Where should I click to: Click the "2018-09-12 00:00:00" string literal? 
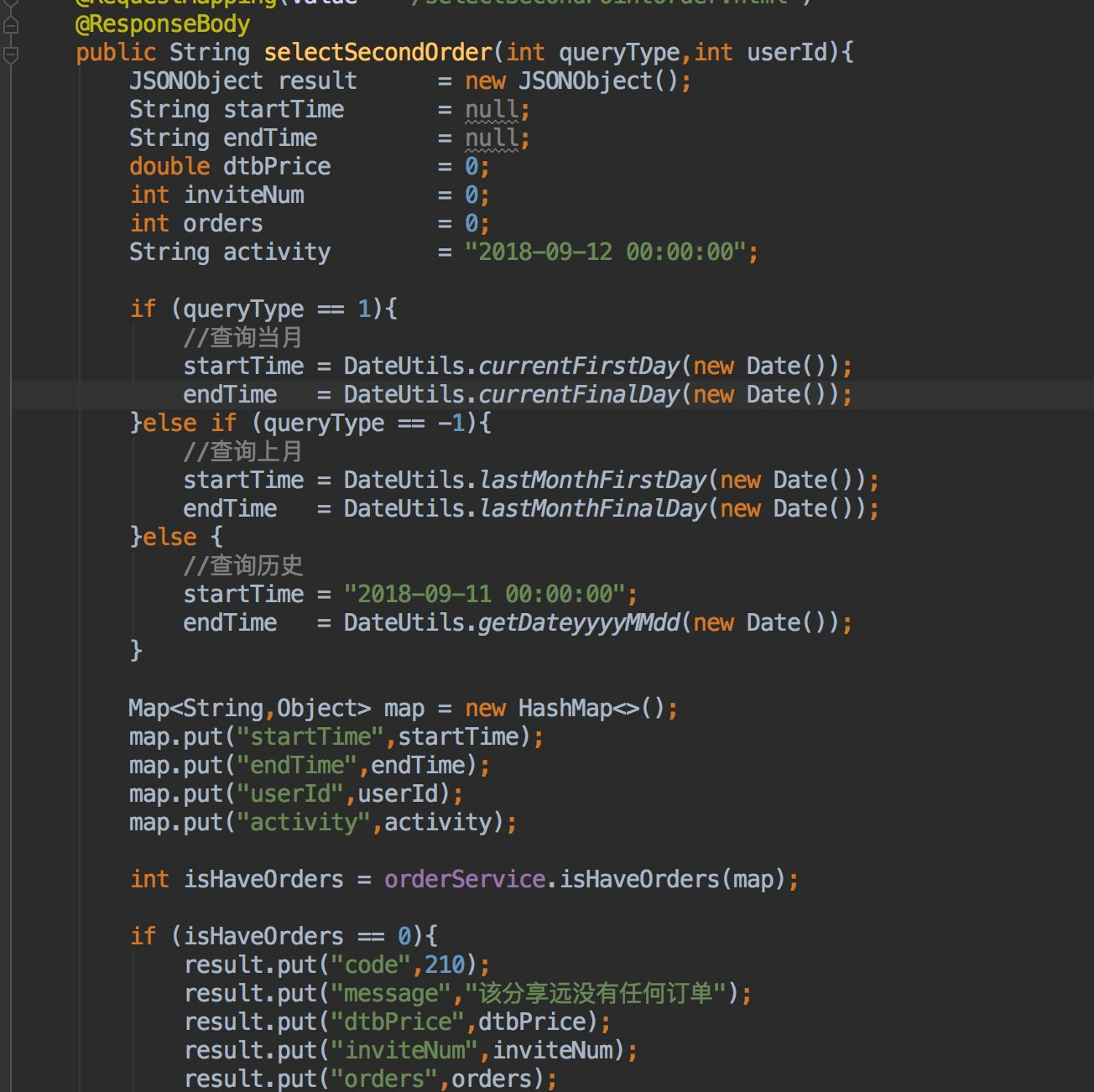click(606, 252)
